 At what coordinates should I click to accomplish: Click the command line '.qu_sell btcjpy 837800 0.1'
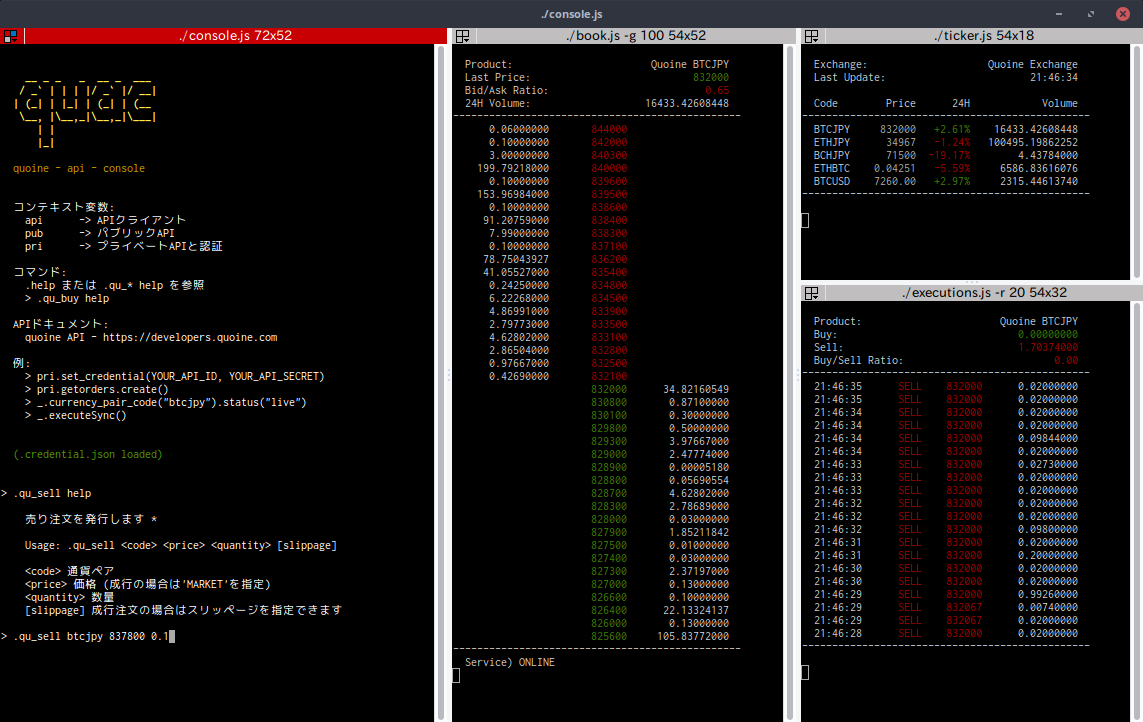click(x=90, y=637)
